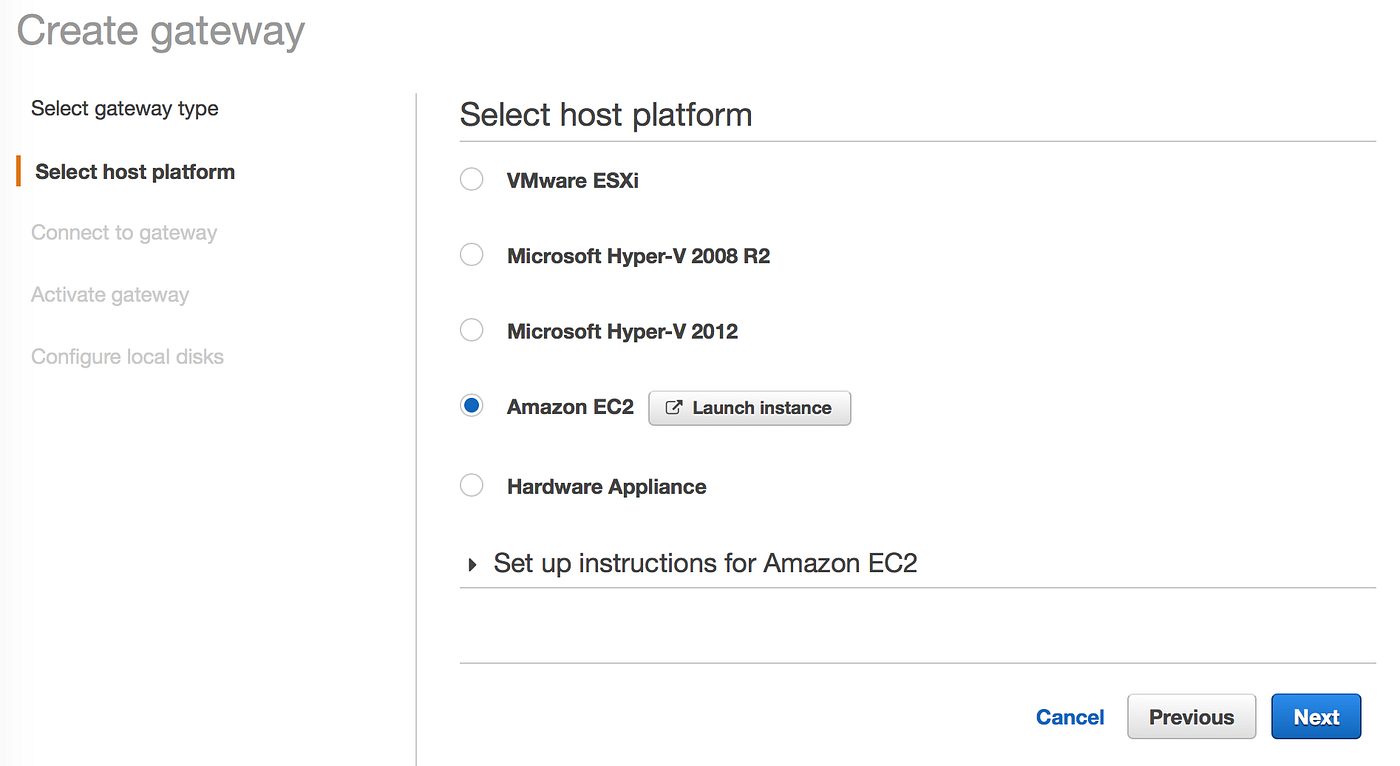
Task: Click the disclosure triangle next to setup instructions
Action: point(472,564)
